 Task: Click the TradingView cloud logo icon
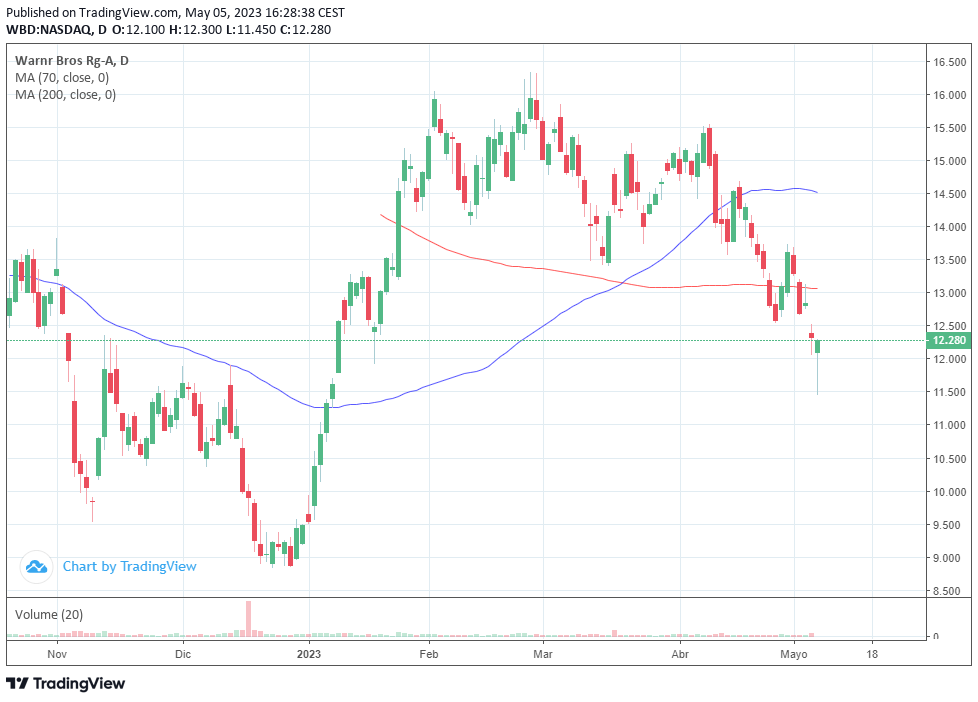coord(36,567)
